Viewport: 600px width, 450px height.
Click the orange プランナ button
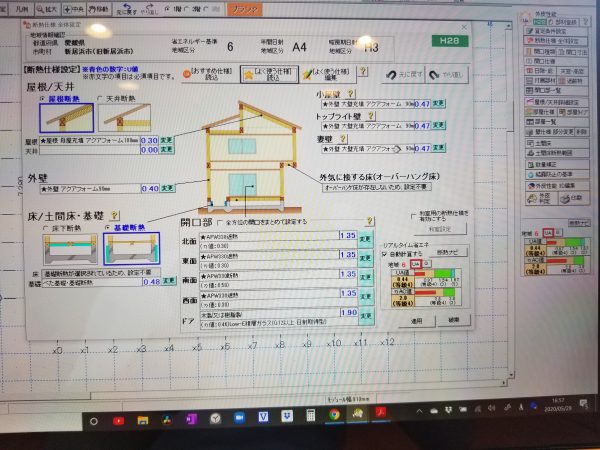coord(245,9)
